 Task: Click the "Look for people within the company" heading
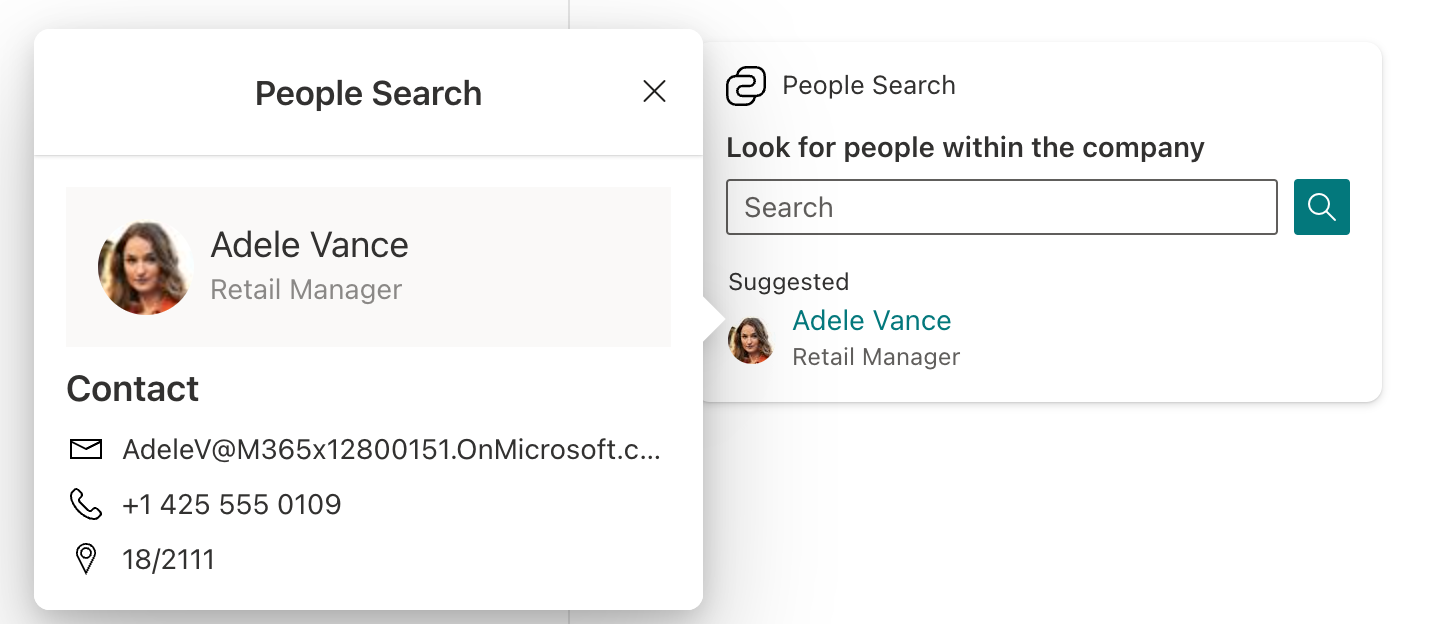click(x=965, y=148)
